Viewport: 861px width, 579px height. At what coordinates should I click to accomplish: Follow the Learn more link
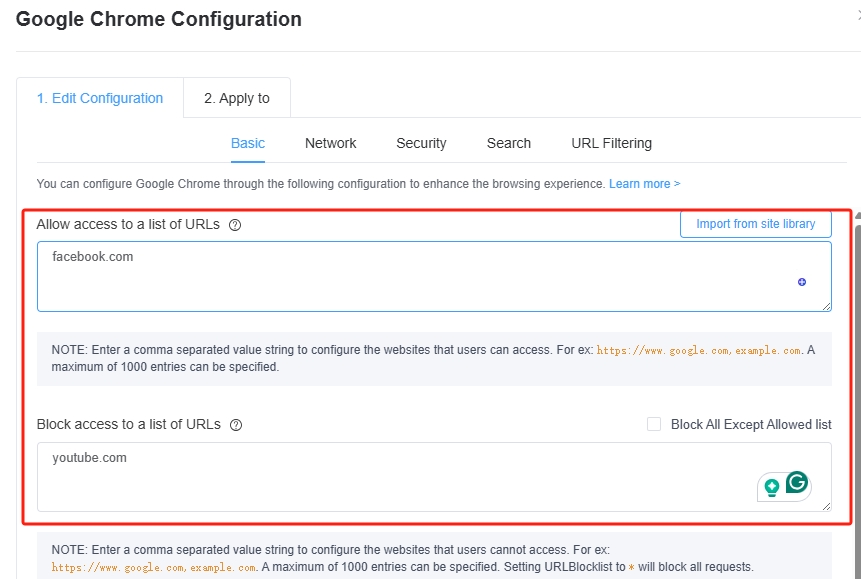click(x=645, y=183)
